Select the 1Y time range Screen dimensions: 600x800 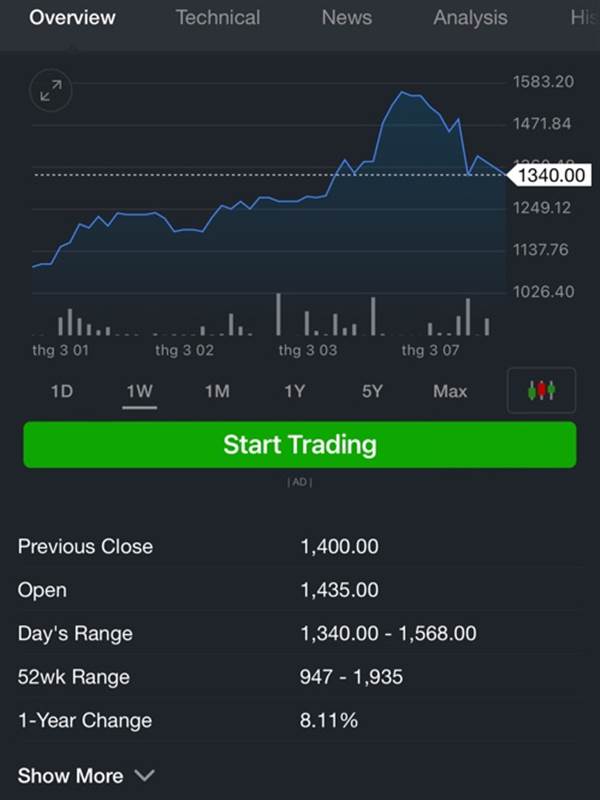click(x=294, y=391)
